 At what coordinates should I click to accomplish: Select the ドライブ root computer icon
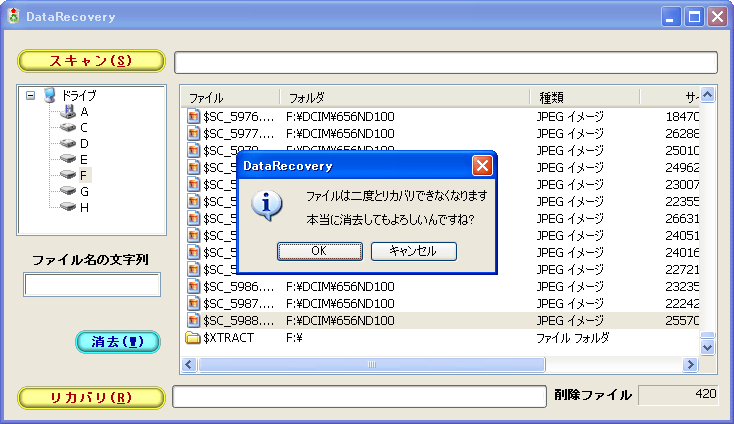coord(50,95)
